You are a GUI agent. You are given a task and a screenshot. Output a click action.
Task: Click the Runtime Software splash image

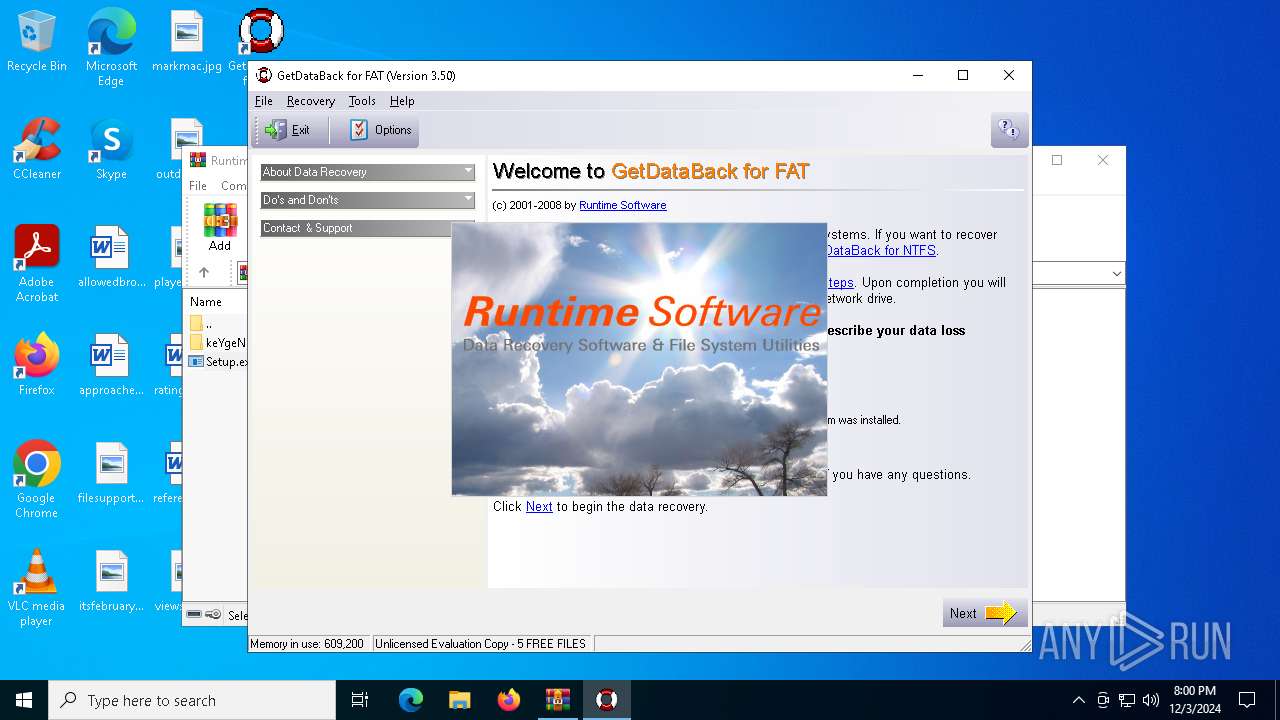click(639, 359)
